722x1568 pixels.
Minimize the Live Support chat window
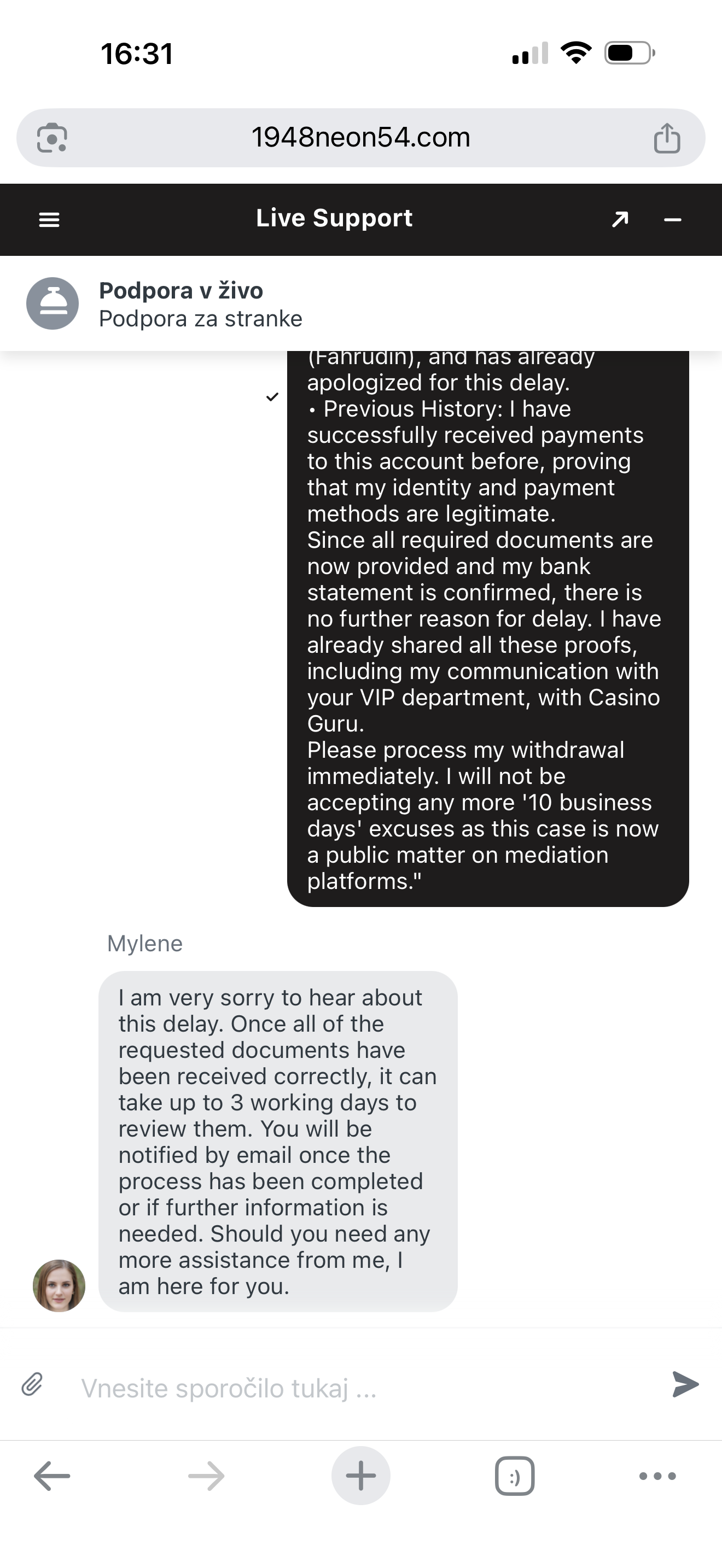pos(673,220)
